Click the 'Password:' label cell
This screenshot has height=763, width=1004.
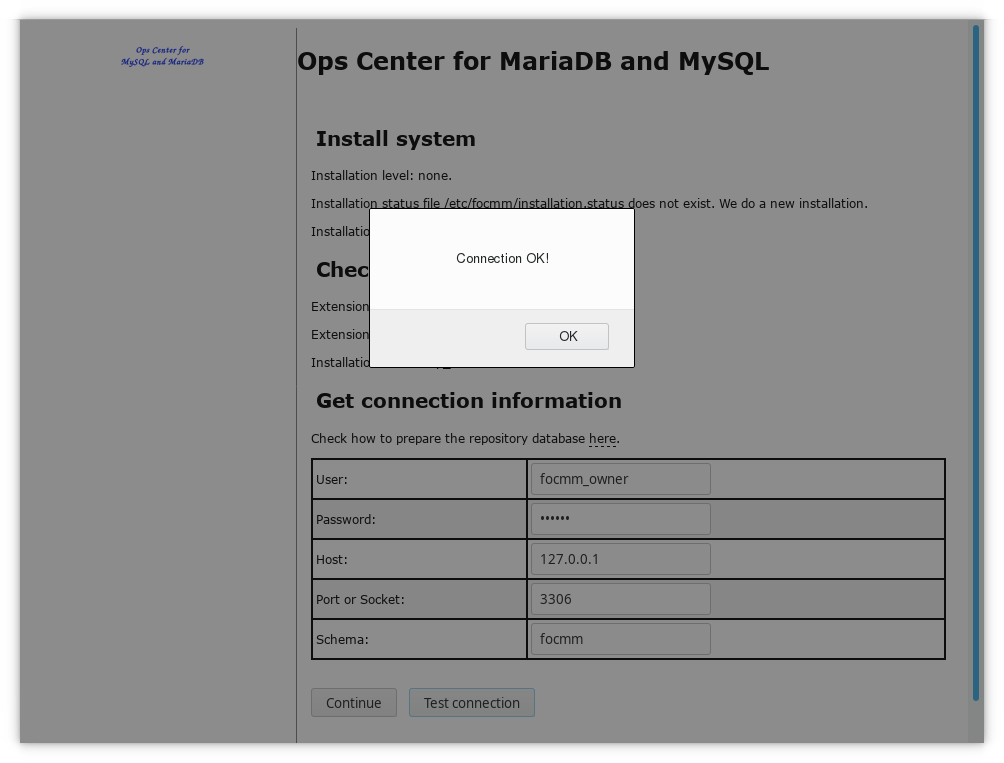tap(419, 519)
